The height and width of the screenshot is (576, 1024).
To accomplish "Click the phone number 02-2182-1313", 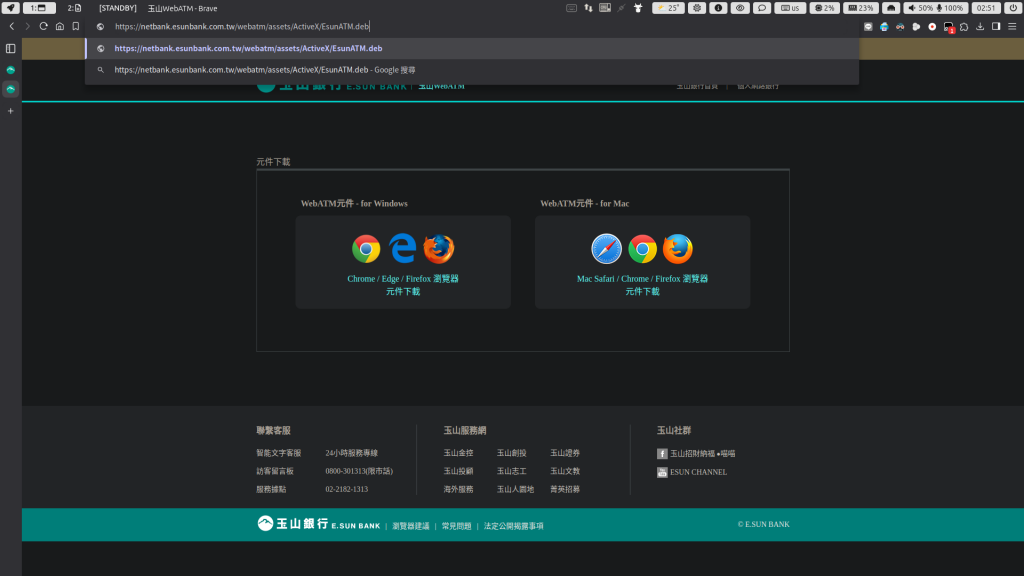I will 347,489.
